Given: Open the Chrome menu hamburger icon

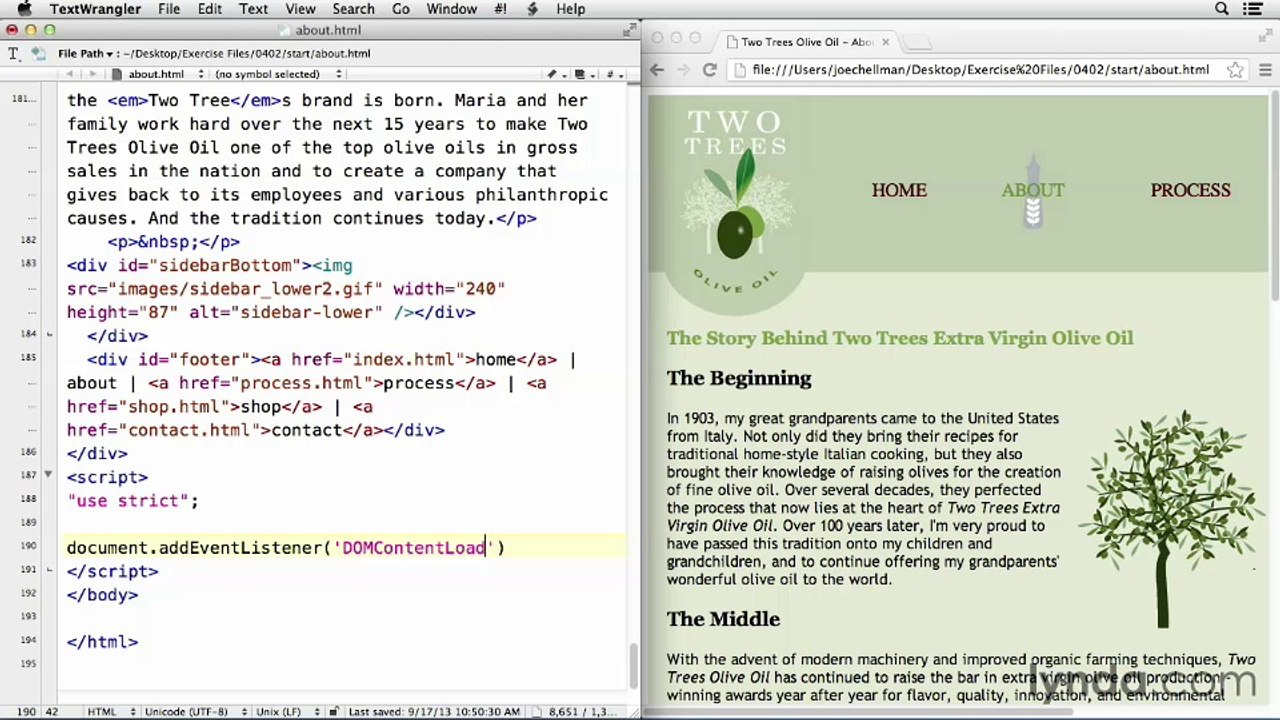Looking at the screenshot, I should point(1265,70).
